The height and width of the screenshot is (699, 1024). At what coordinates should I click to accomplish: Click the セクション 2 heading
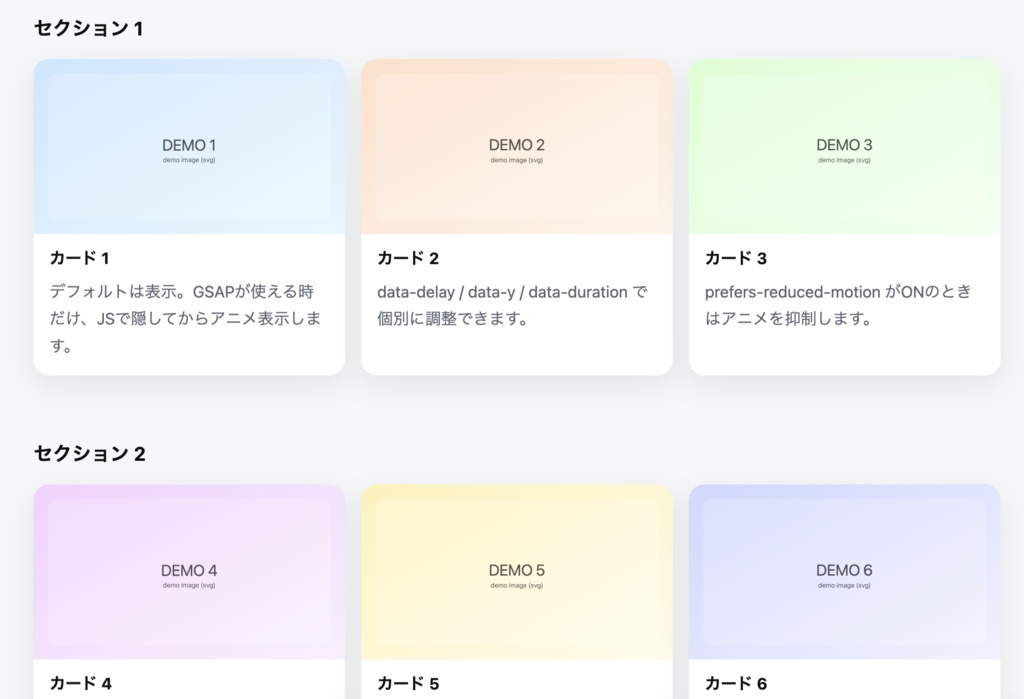89,453
